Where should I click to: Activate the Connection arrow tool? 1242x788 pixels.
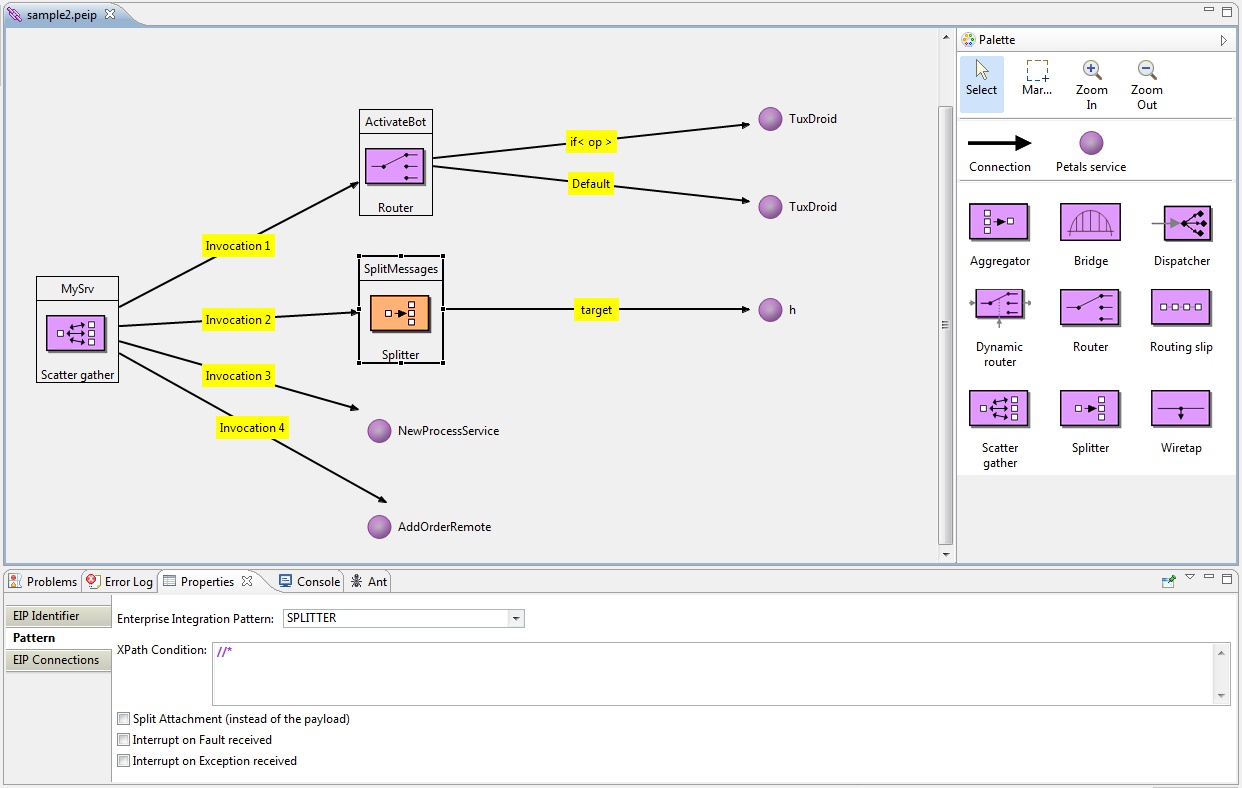(x=999, y=144)
